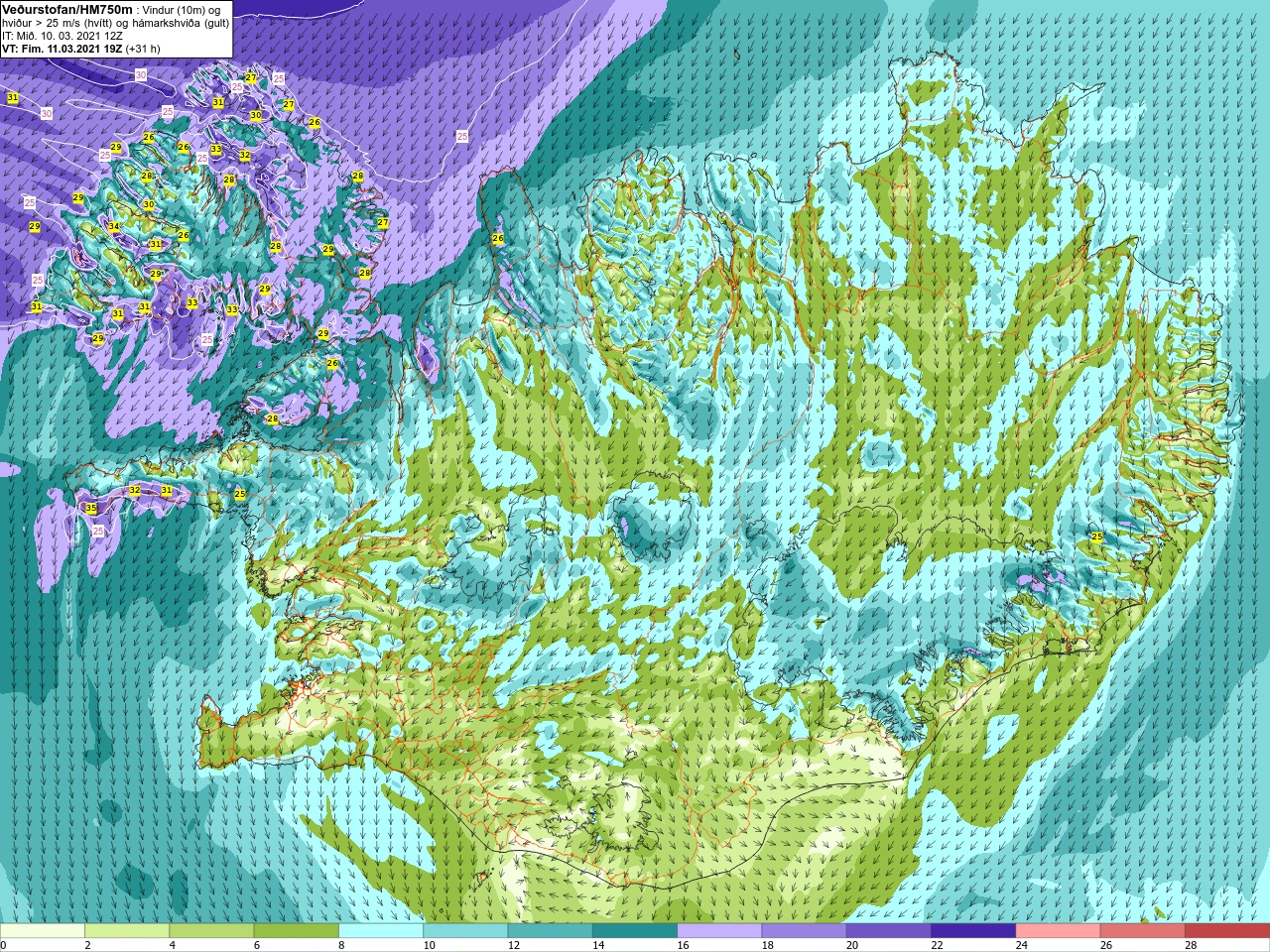The image size is (1270, 952).
Task: Click the dark teal 14–16 legend swatch
Action: coord(635,931)
